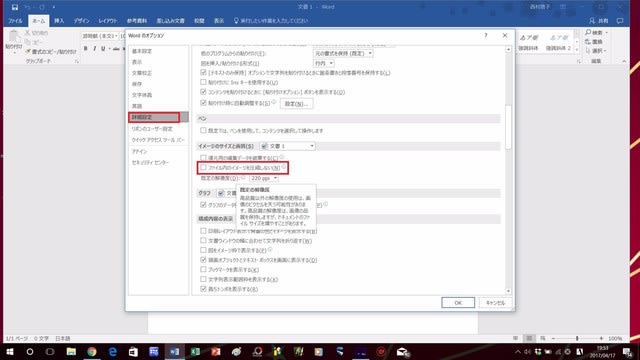This screenshot has height=360, width=640.
Task: Open Task View on the taskbar
Action: coord(50,351)
